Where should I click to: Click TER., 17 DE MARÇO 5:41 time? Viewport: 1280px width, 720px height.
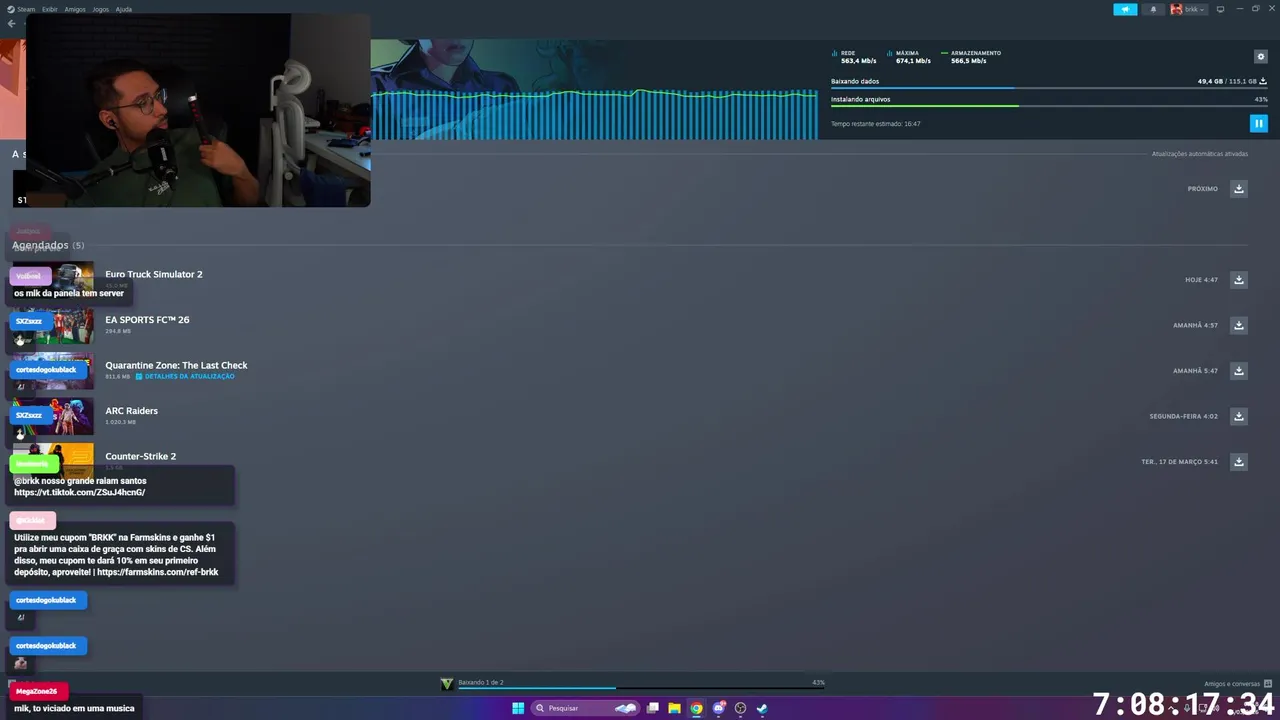(1179, 462)
